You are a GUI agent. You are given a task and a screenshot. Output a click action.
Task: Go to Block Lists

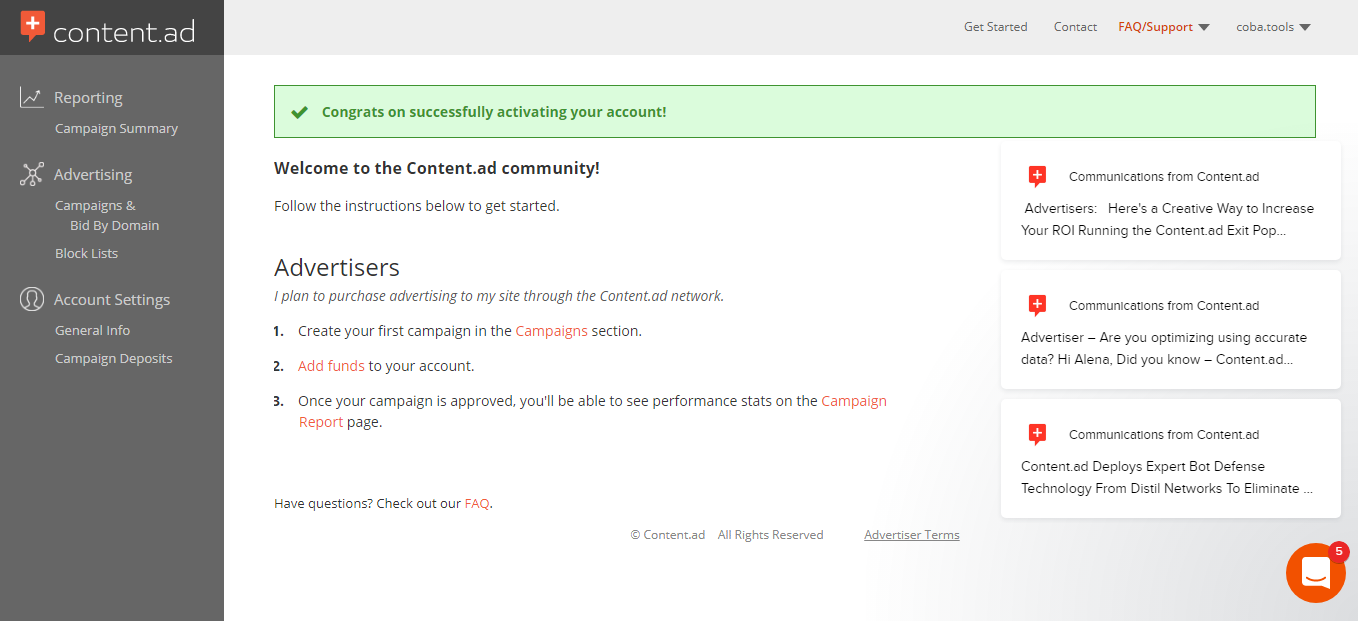[x=86, y=254]
